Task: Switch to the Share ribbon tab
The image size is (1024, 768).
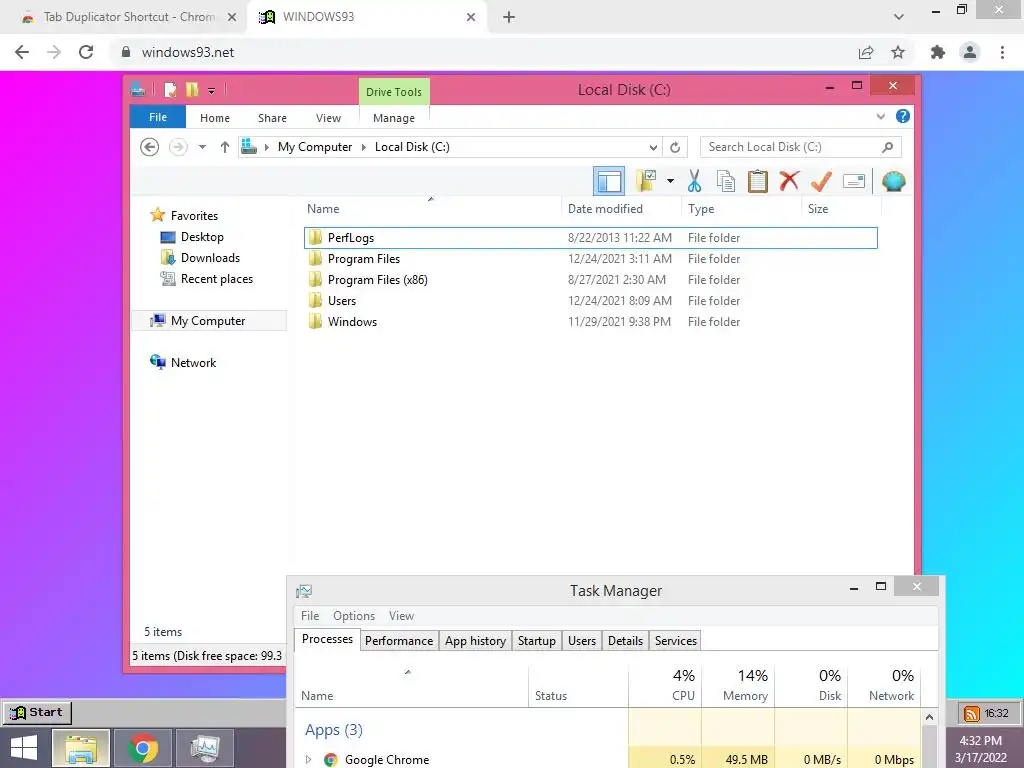Action: [272, 118]
